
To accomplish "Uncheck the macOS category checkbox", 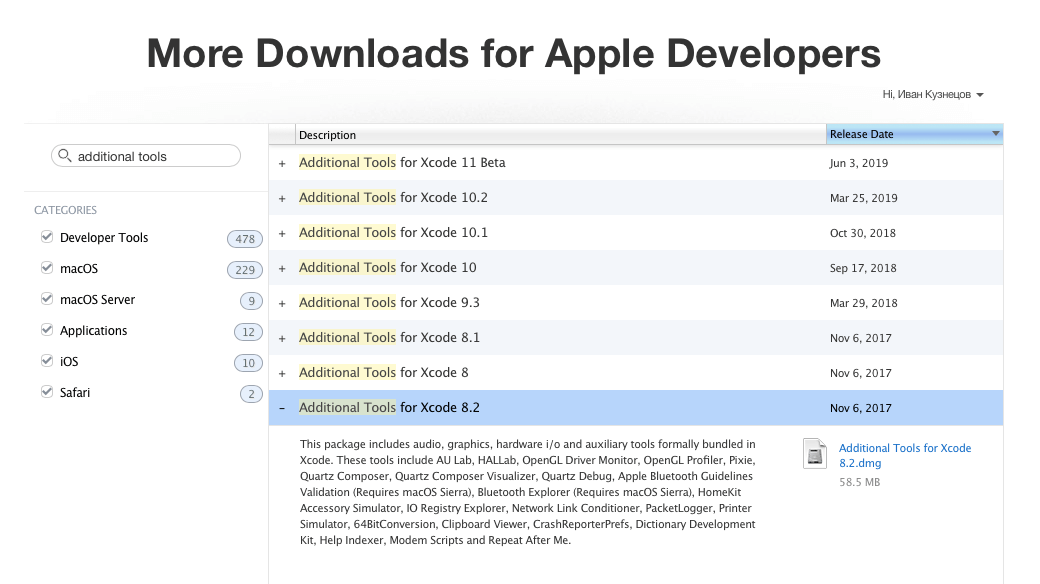I will click(x=47, y=267).
